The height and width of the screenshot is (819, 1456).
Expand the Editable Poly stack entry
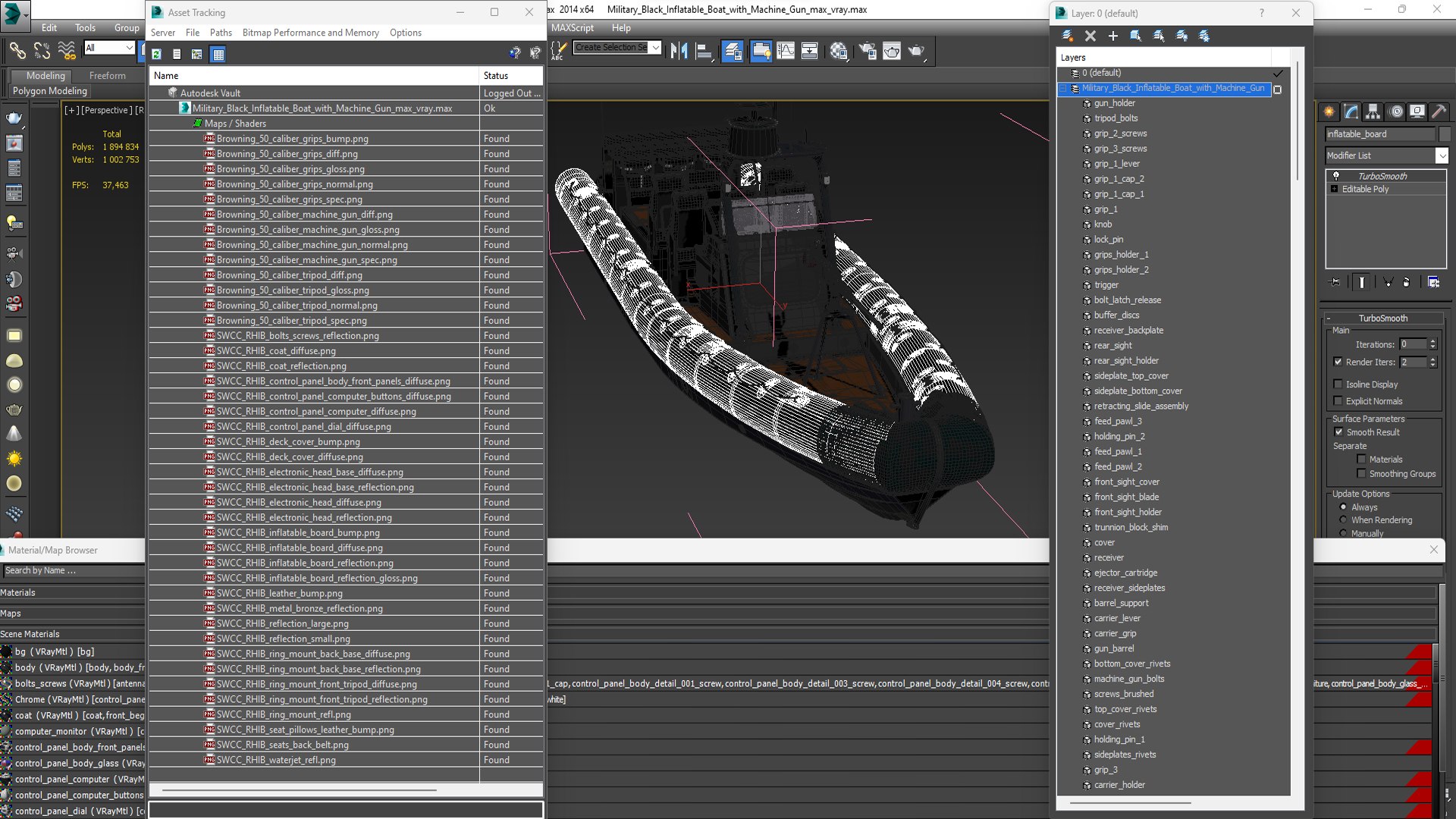click(x=1335, y=189)
